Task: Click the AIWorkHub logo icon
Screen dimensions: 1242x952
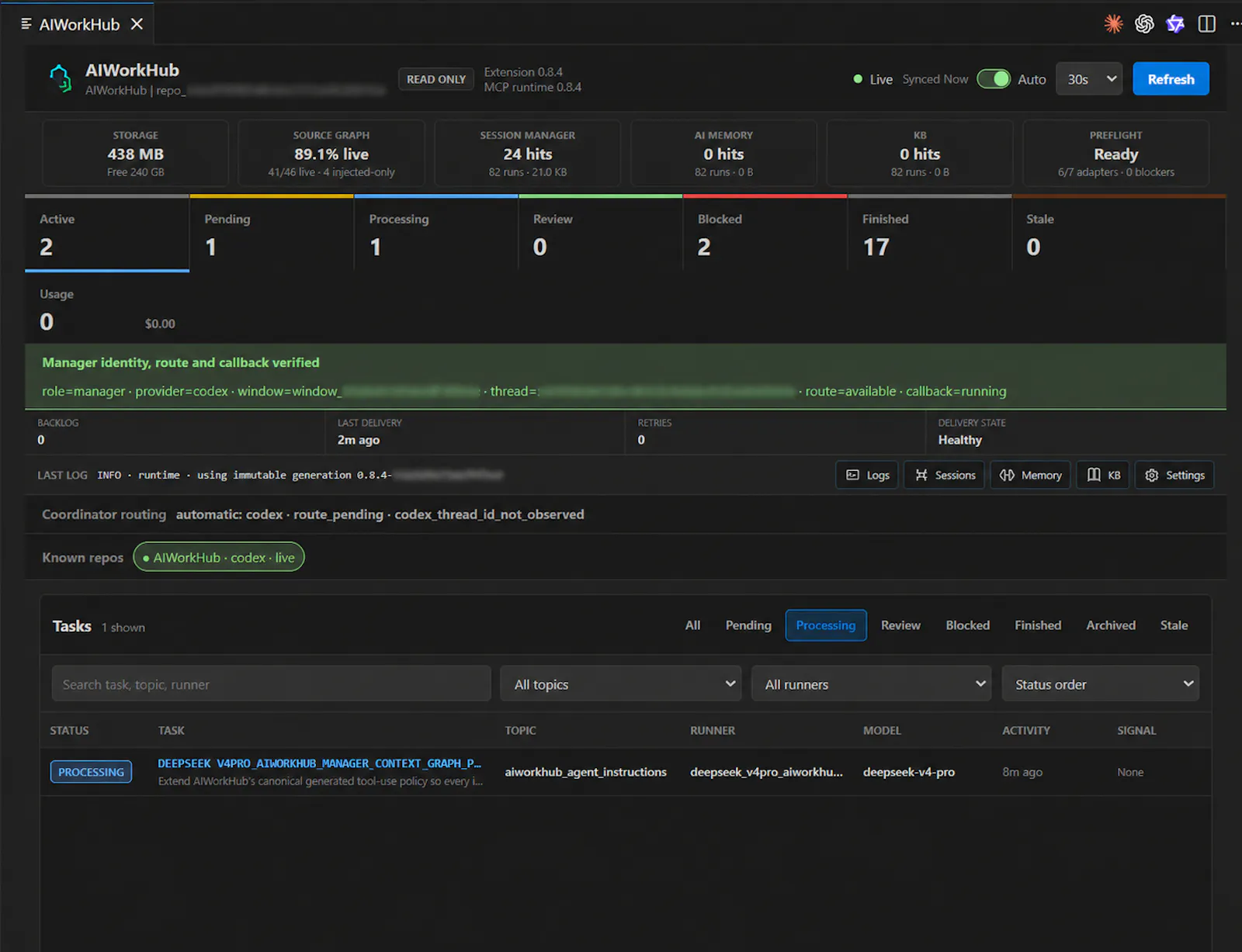Action: pyautogui.click(x=61, y=78)
